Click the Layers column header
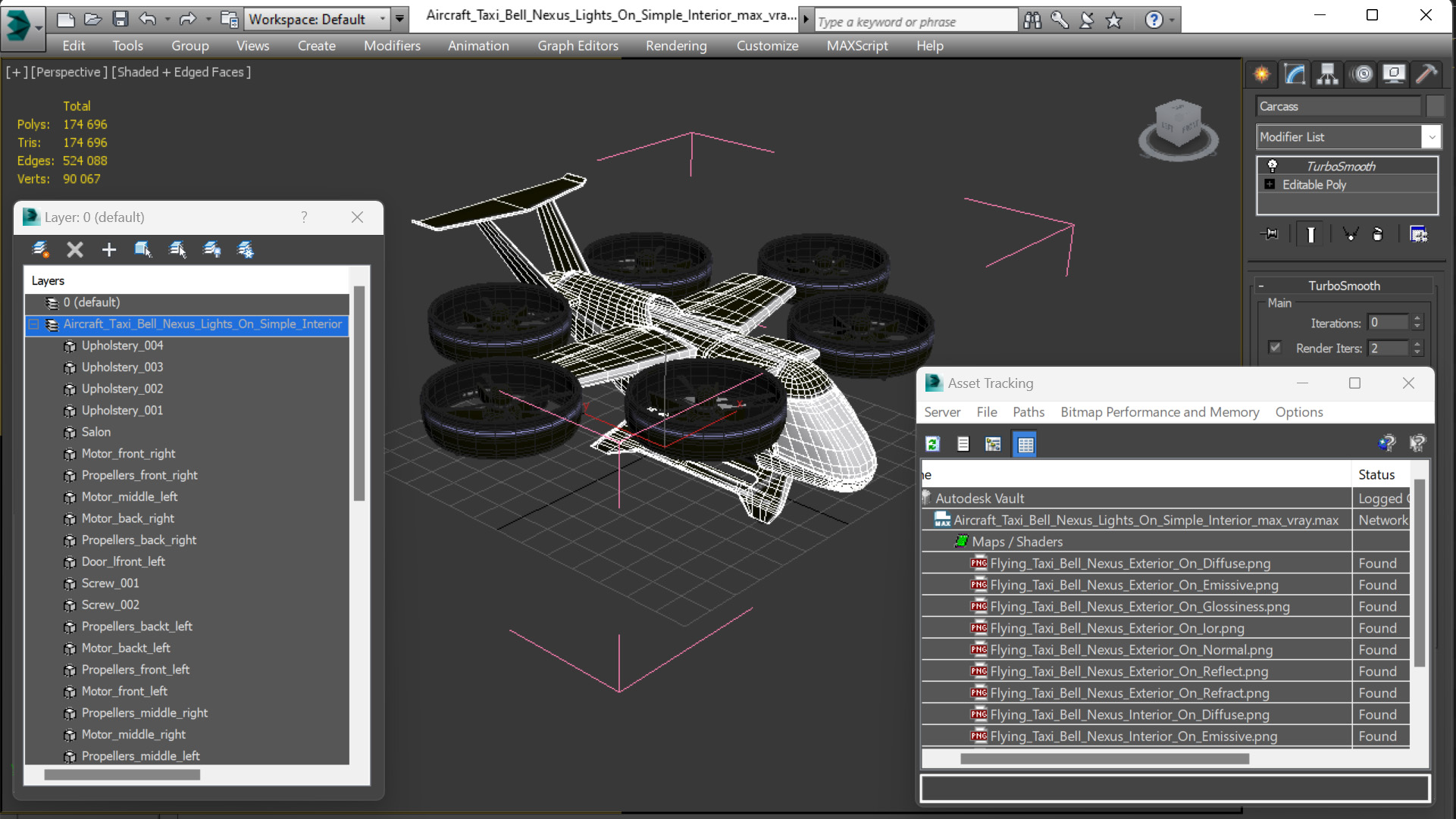Image resolution: width=1456 pixels, height=819 pixels. coord(186,280)
